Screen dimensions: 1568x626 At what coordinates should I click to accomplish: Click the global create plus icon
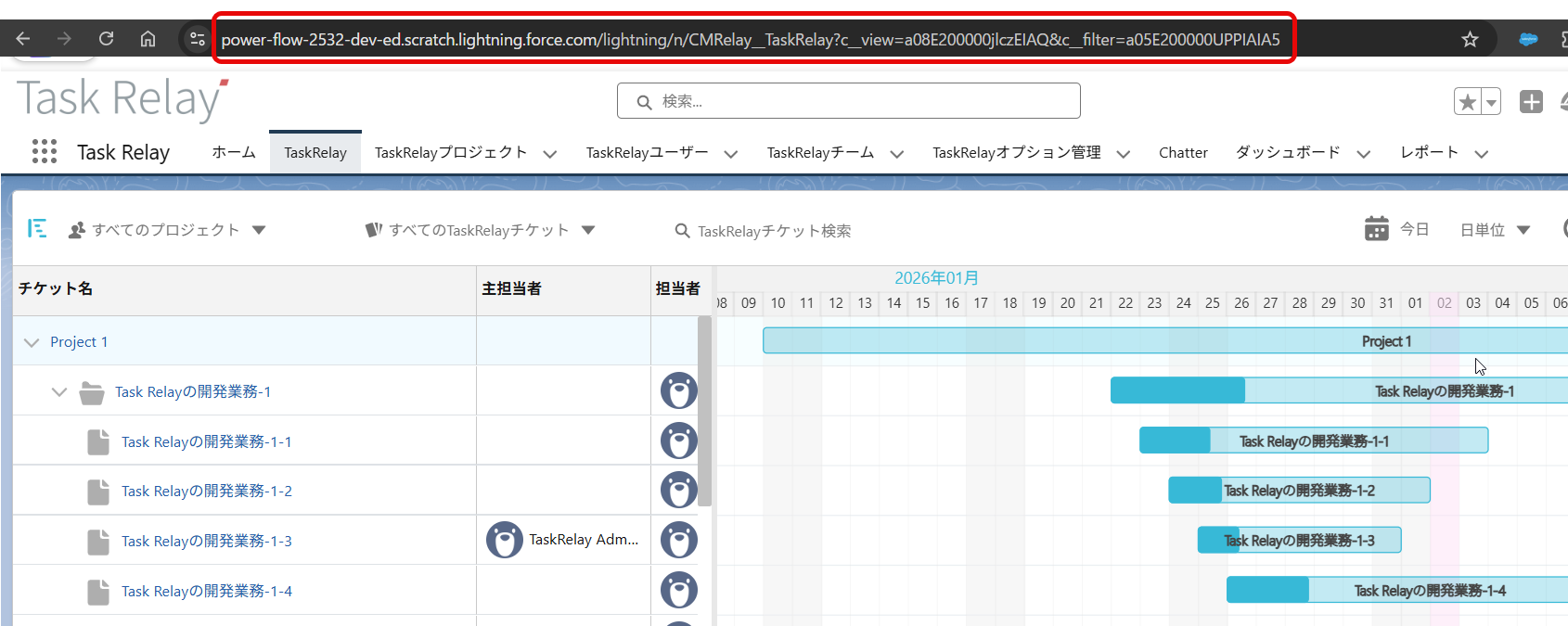1531,102
